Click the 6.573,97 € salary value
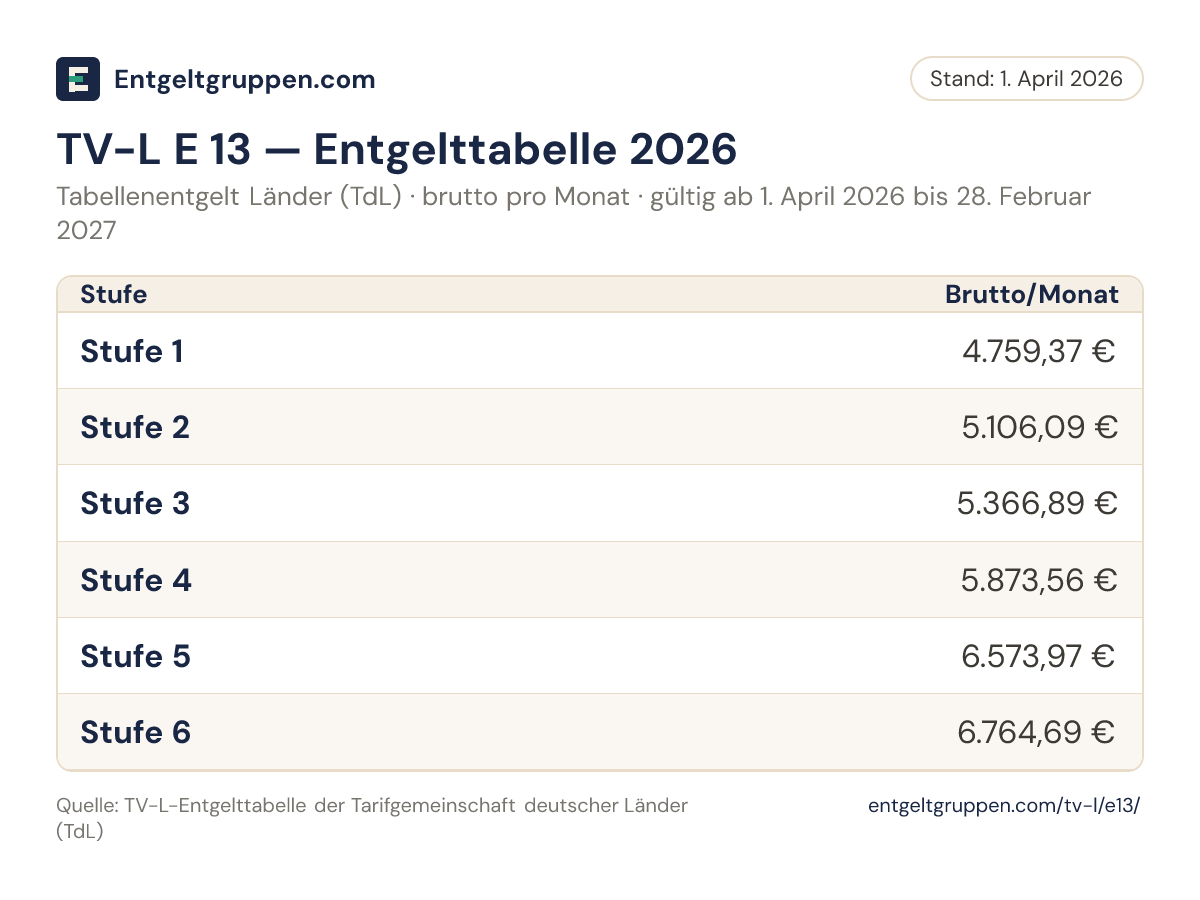 [x=1039, y=656]
